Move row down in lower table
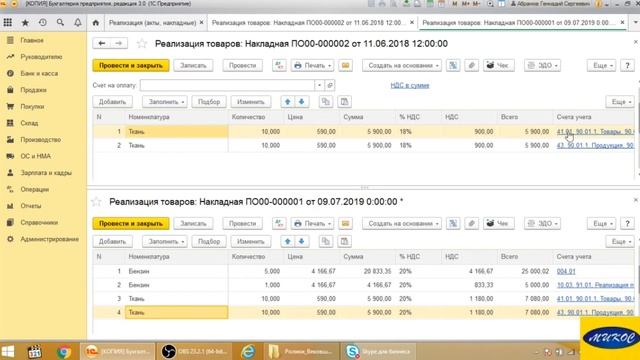Screen dimensions: 640x360 (302, 241)
